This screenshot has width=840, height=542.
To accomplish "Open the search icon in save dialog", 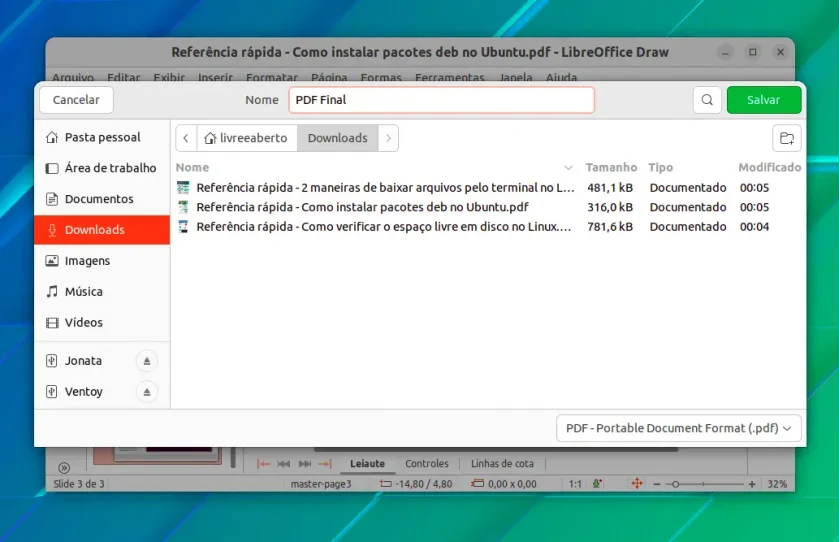I will coord(707,100).
